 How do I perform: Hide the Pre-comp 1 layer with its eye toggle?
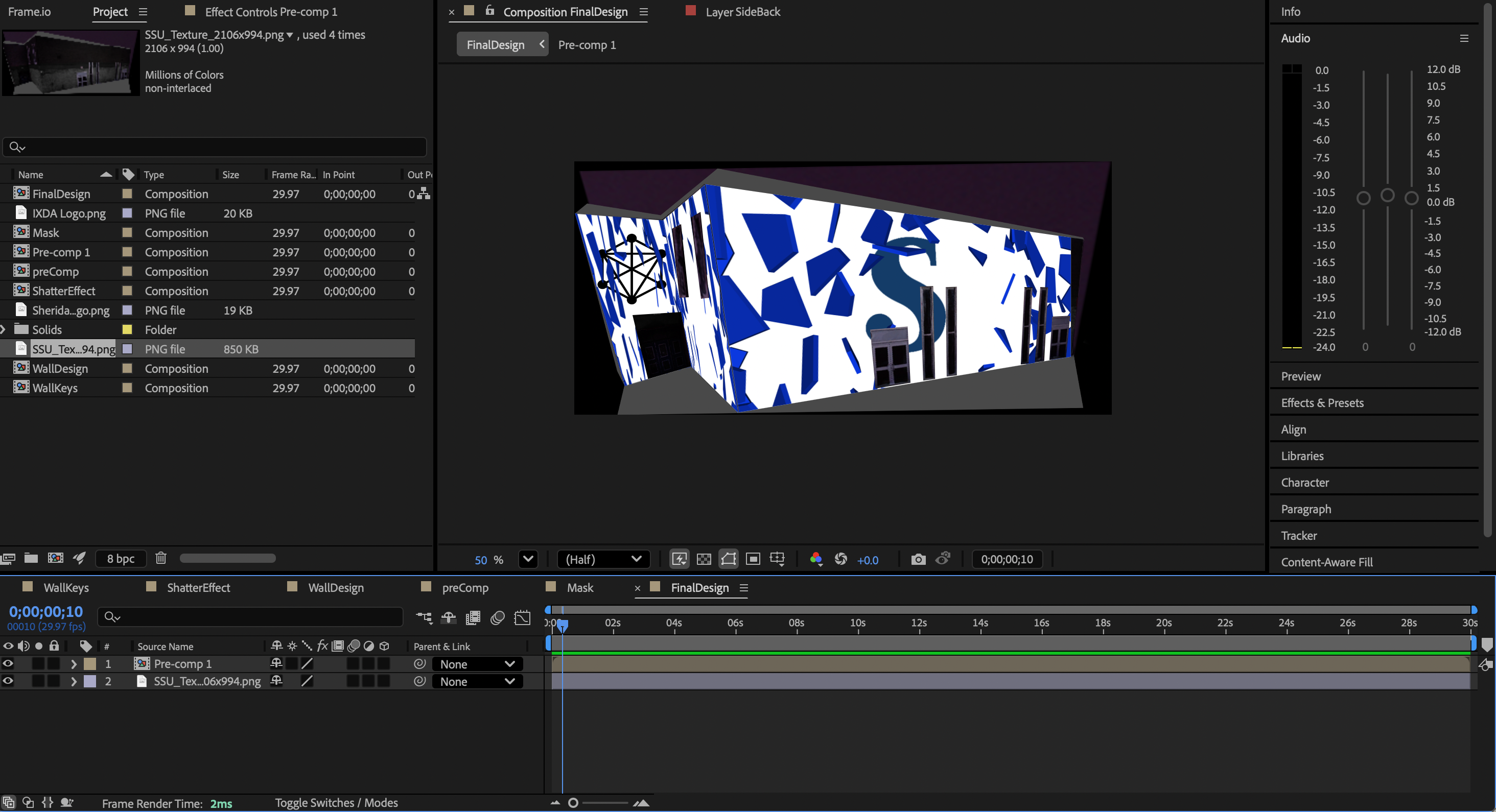click(8, 663)
